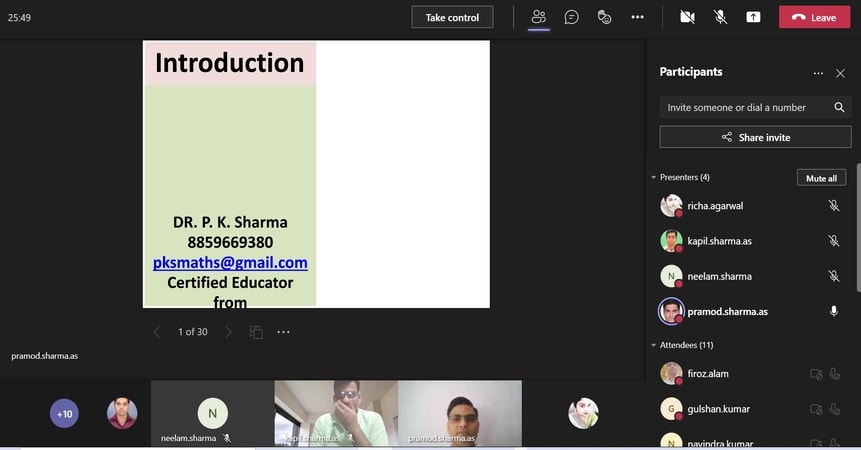The height and width of the screenshot is (450, 861).
Task: Show the +10 more participants
Action: pyautogui.click(x=64, y=413)
